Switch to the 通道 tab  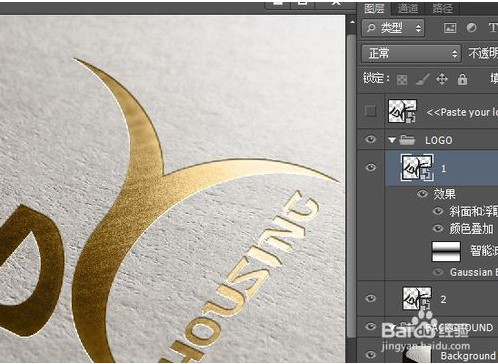(407, 8)
